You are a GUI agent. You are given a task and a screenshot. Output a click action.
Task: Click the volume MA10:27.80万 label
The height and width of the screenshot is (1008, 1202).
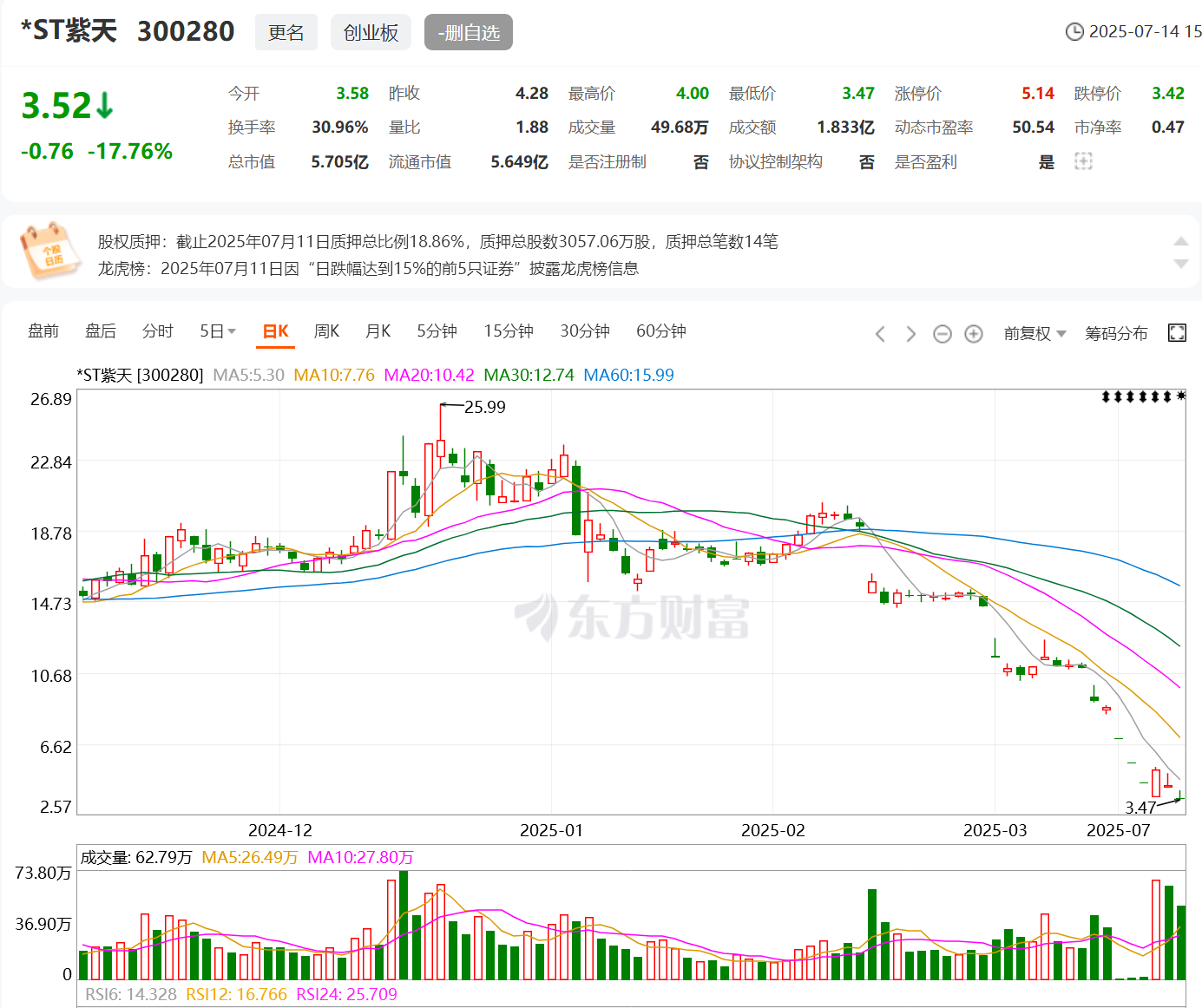[360, 858]
